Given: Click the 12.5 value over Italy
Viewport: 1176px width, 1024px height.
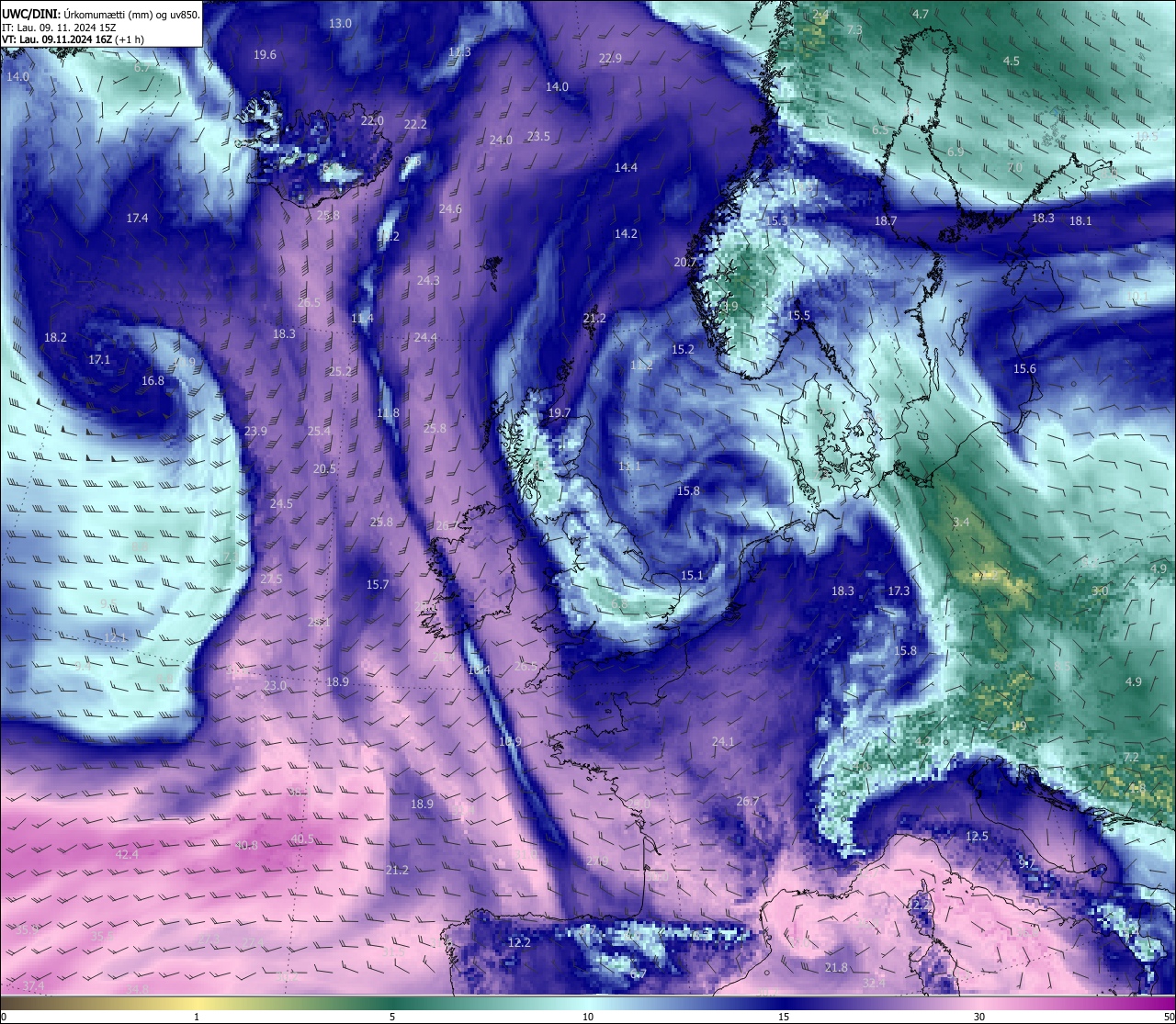Looking at the screenshot, I should [978, 836].
